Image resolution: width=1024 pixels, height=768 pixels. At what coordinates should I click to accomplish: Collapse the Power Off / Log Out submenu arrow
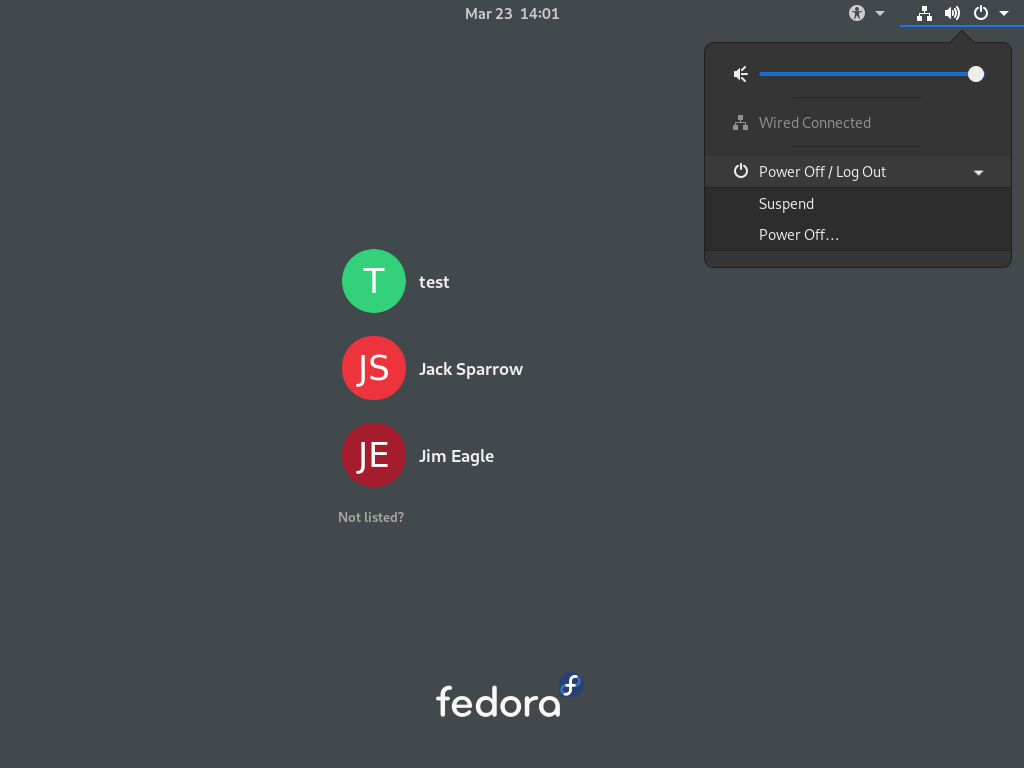point(978,172)
